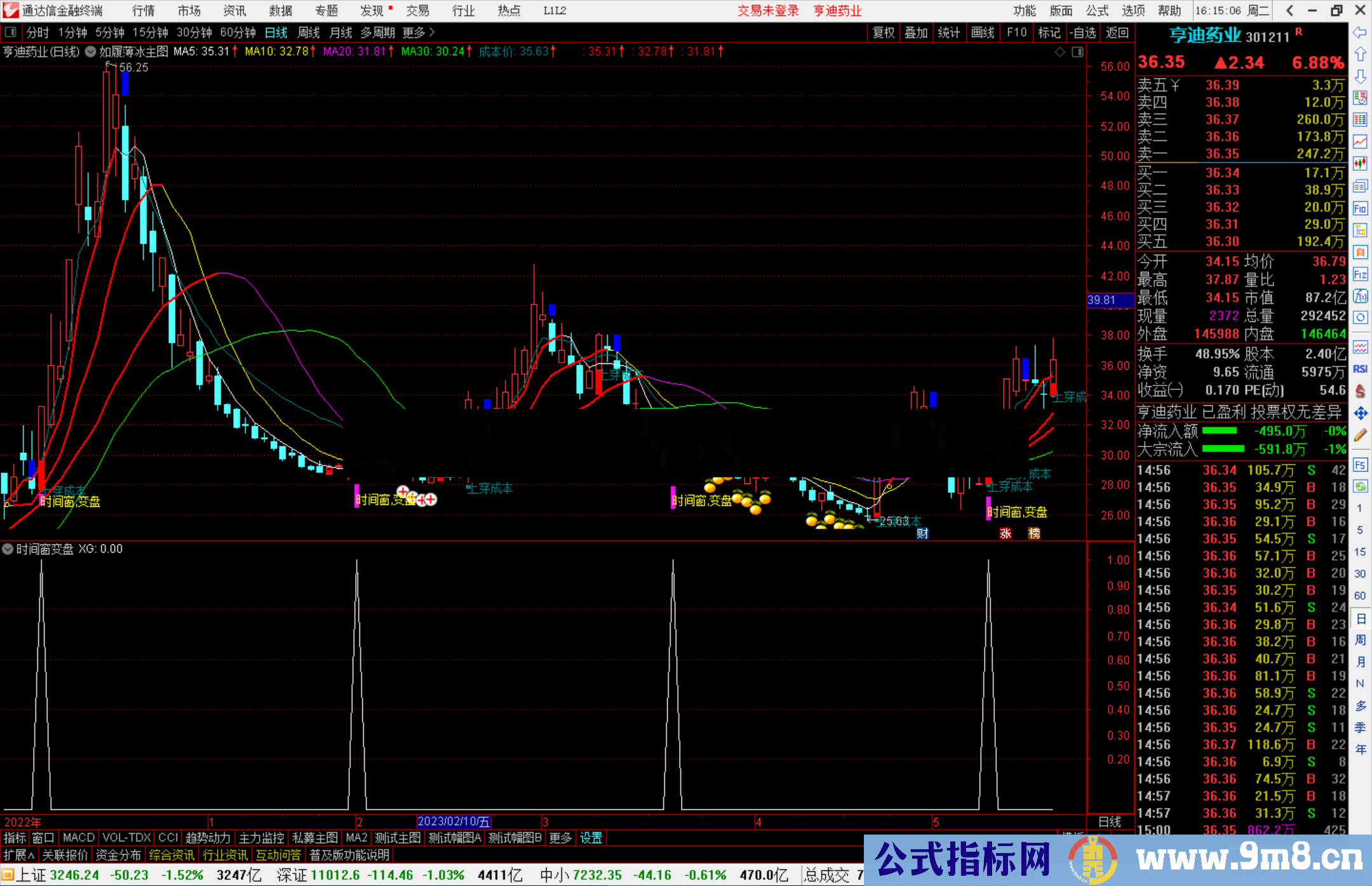Image resolution: width=1372 pixels, height=886 pixels.
Task: Click the blue 39.81 price marker on axis
Action: [x=1104, y=300]
